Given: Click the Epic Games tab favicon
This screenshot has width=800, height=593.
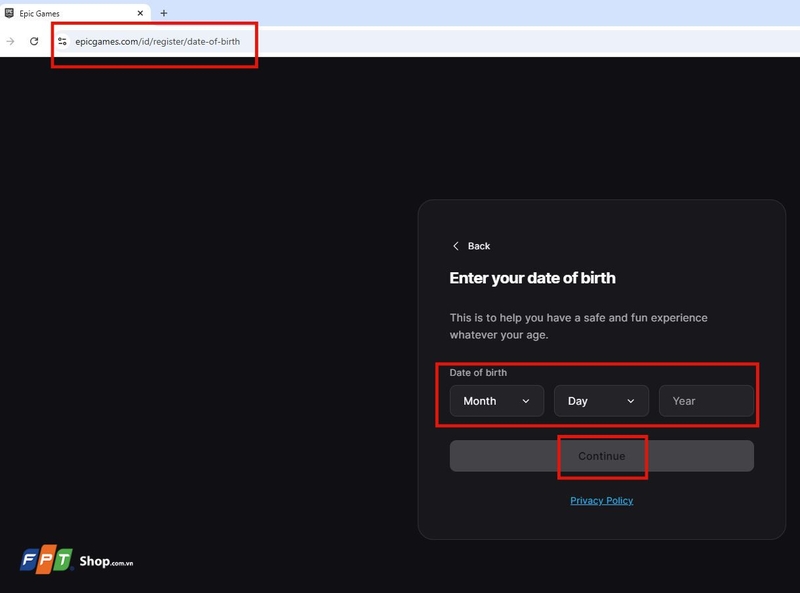Looking at the screenshot, I should (x=9, y=13).
